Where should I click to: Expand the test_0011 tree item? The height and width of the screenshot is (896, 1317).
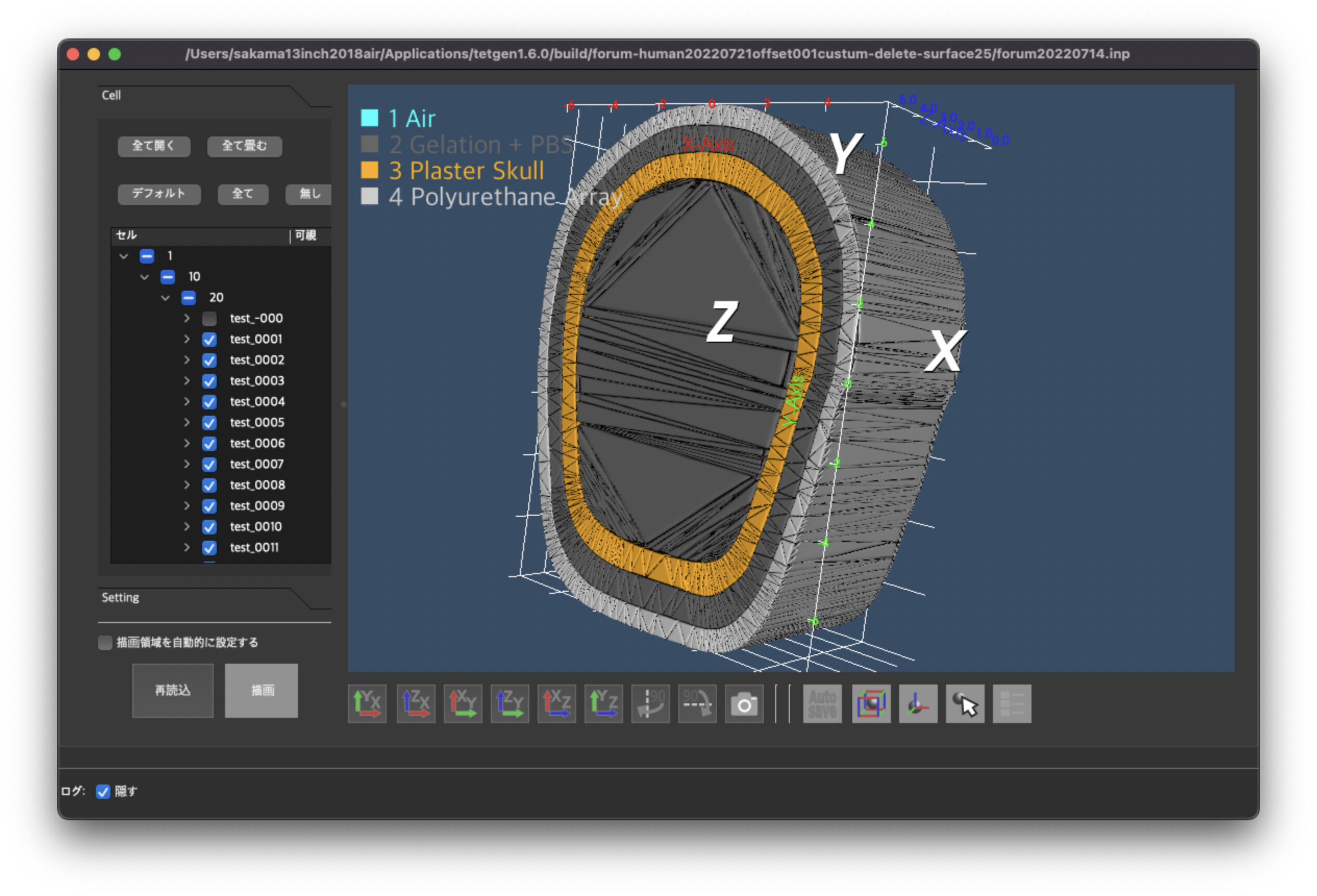pyautogui.click(x=187, y=547)
